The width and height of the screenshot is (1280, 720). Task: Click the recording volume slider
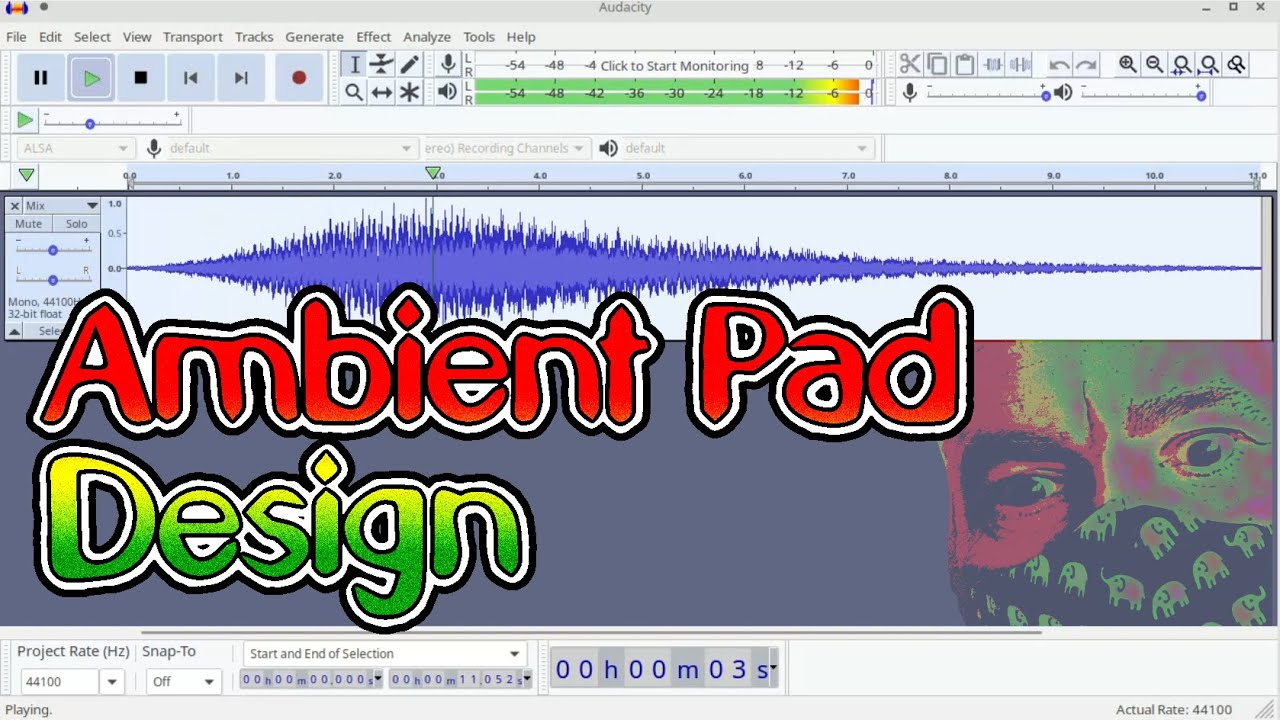pyautogui.click(x=988, y=94)
